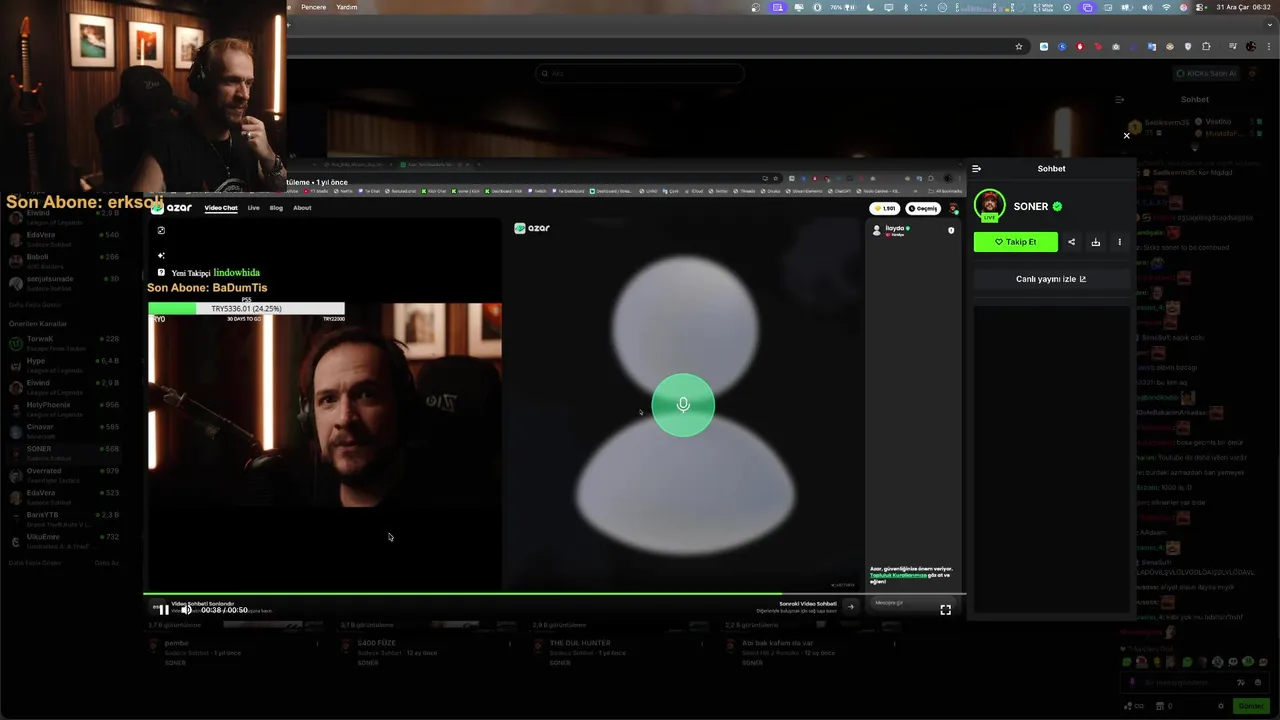
Task: Click the Kick search bar at the top
Action: click(x=640, y=73)
